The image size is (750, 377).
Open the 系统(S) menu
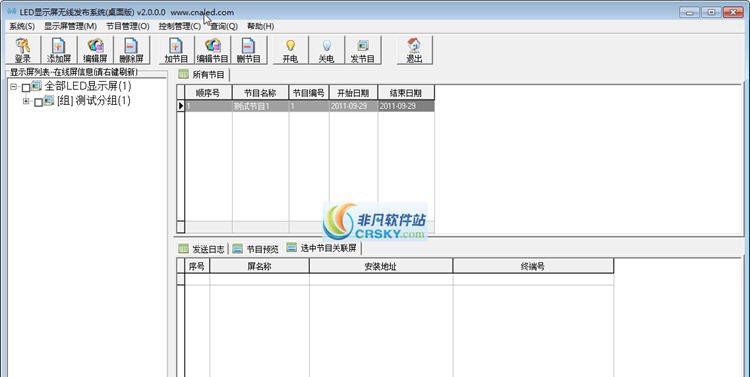click(x=22, y=26)
